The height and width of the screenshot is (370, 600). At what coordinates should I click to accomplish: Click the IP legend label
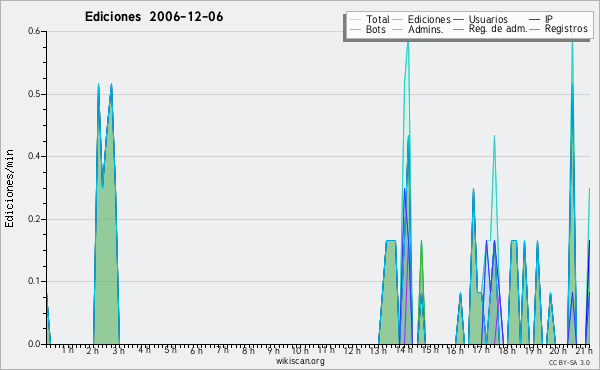549,19
